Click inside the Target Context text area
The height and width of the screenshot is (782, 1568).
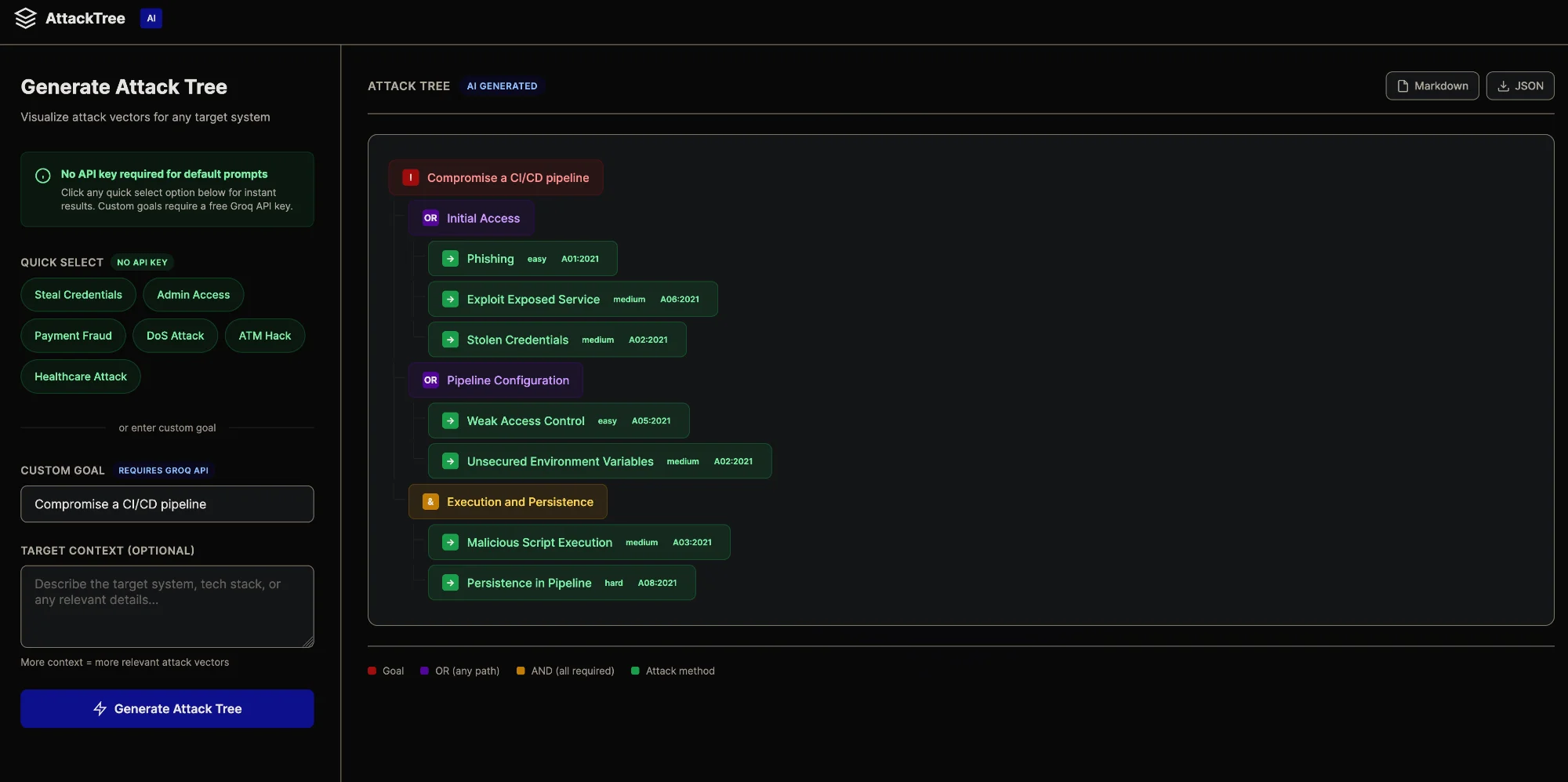167,606
